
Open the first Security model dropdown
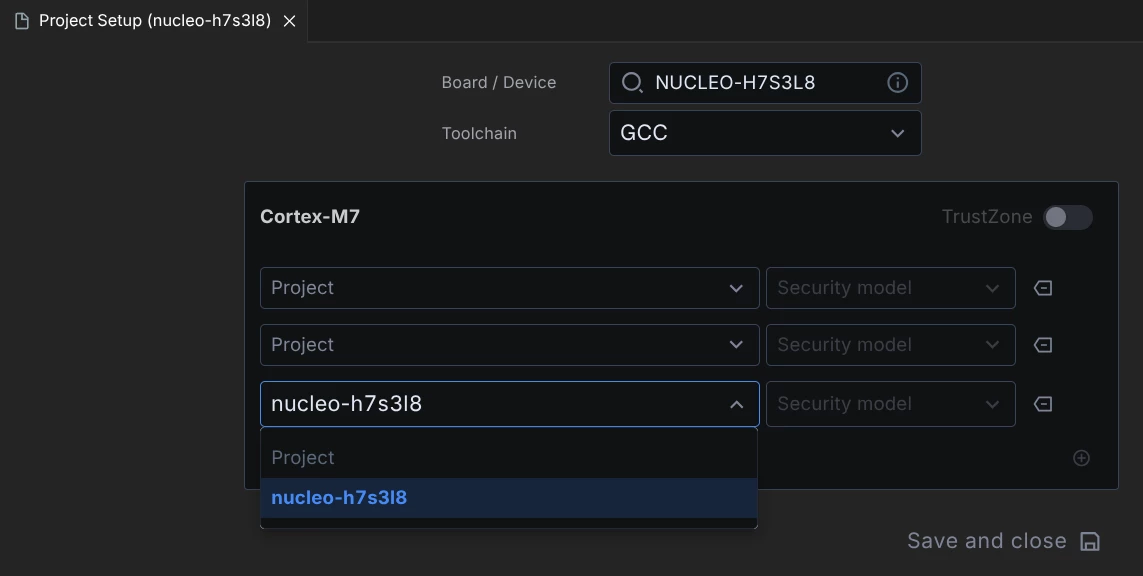(x=891, y=288)
